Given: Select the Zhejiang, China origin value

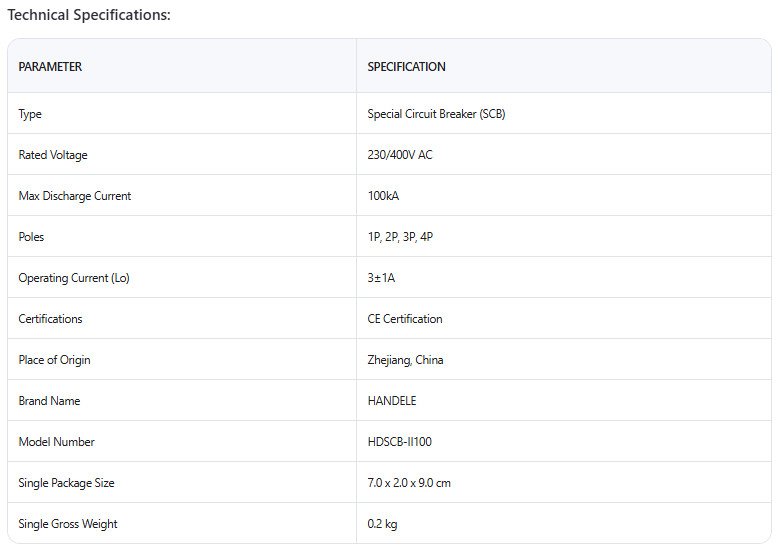Looking at the screenshot, I should (x=405, y=360).
